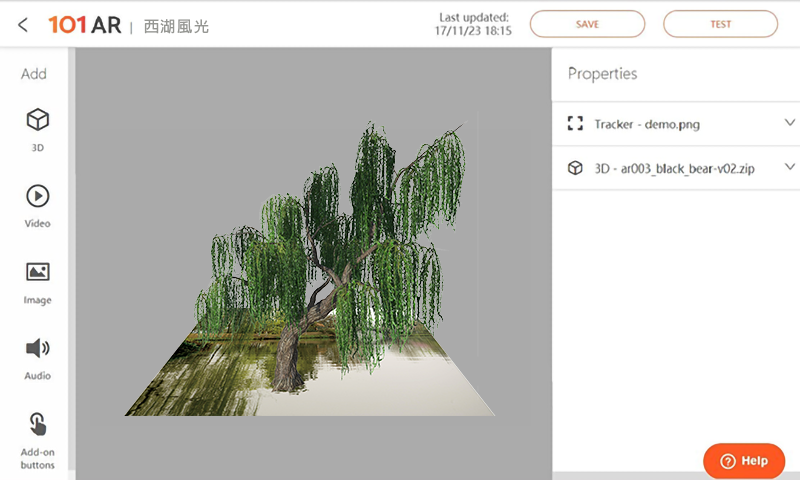The height and width of the screenshot is (480, 800).
Task: Click the Last updated timestamp
Action: (x=473, y=25)
